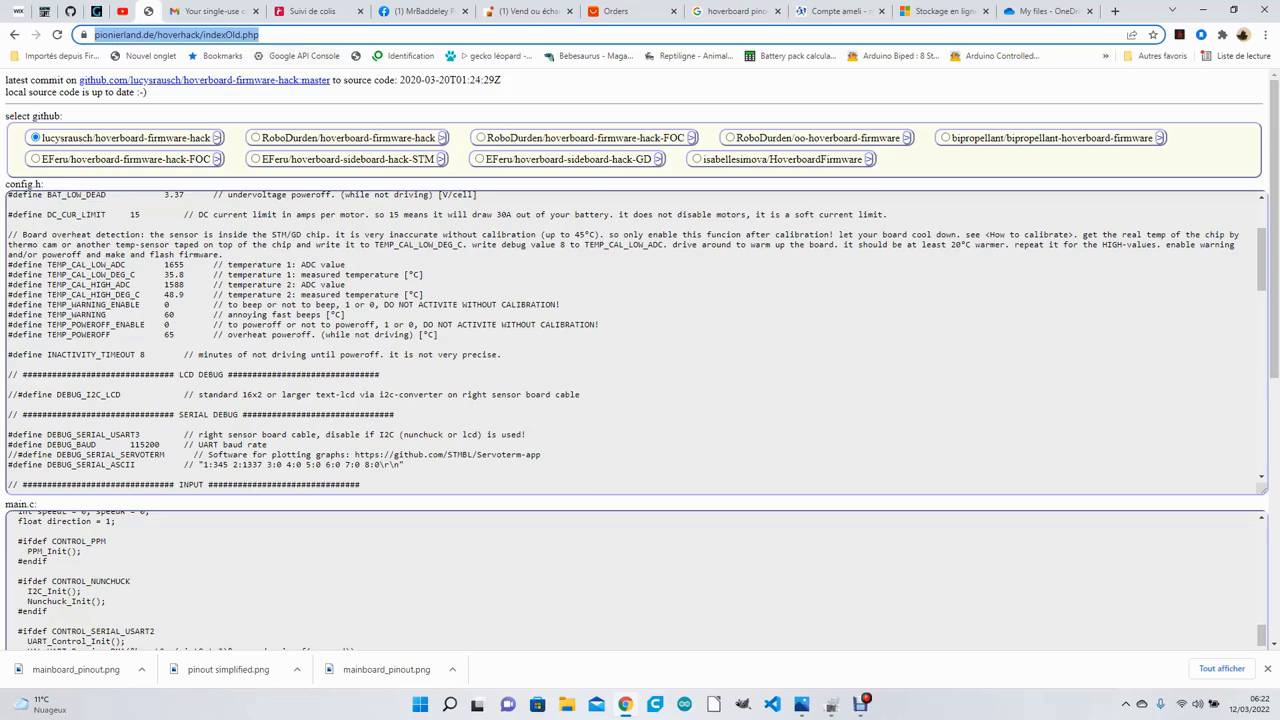Switch to the Suivi de colis tab
This screenshot has width=1280, height=720.
[x=312, y=11]
